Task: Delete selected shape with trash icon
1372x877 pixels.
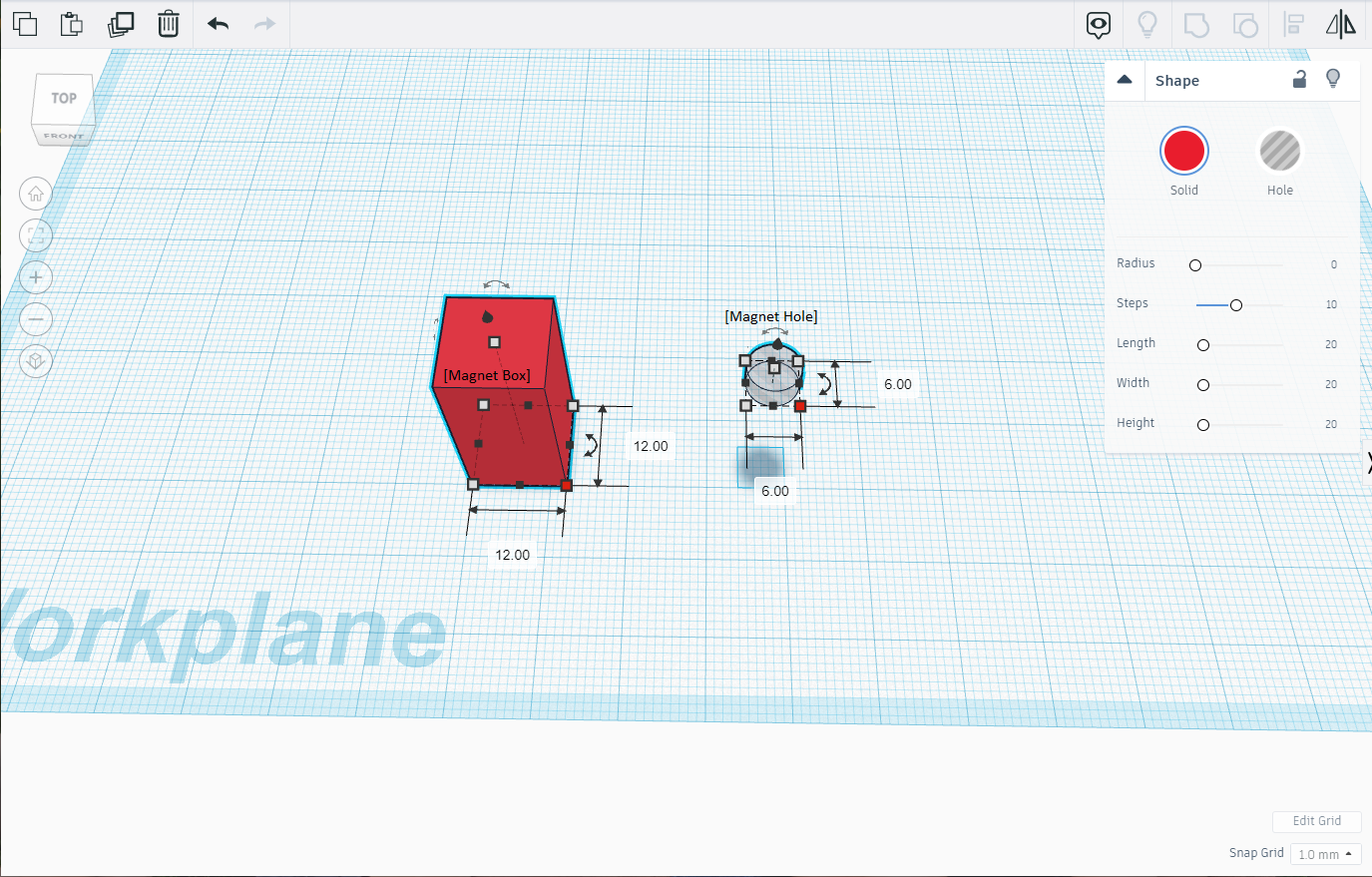Action: 169,24
